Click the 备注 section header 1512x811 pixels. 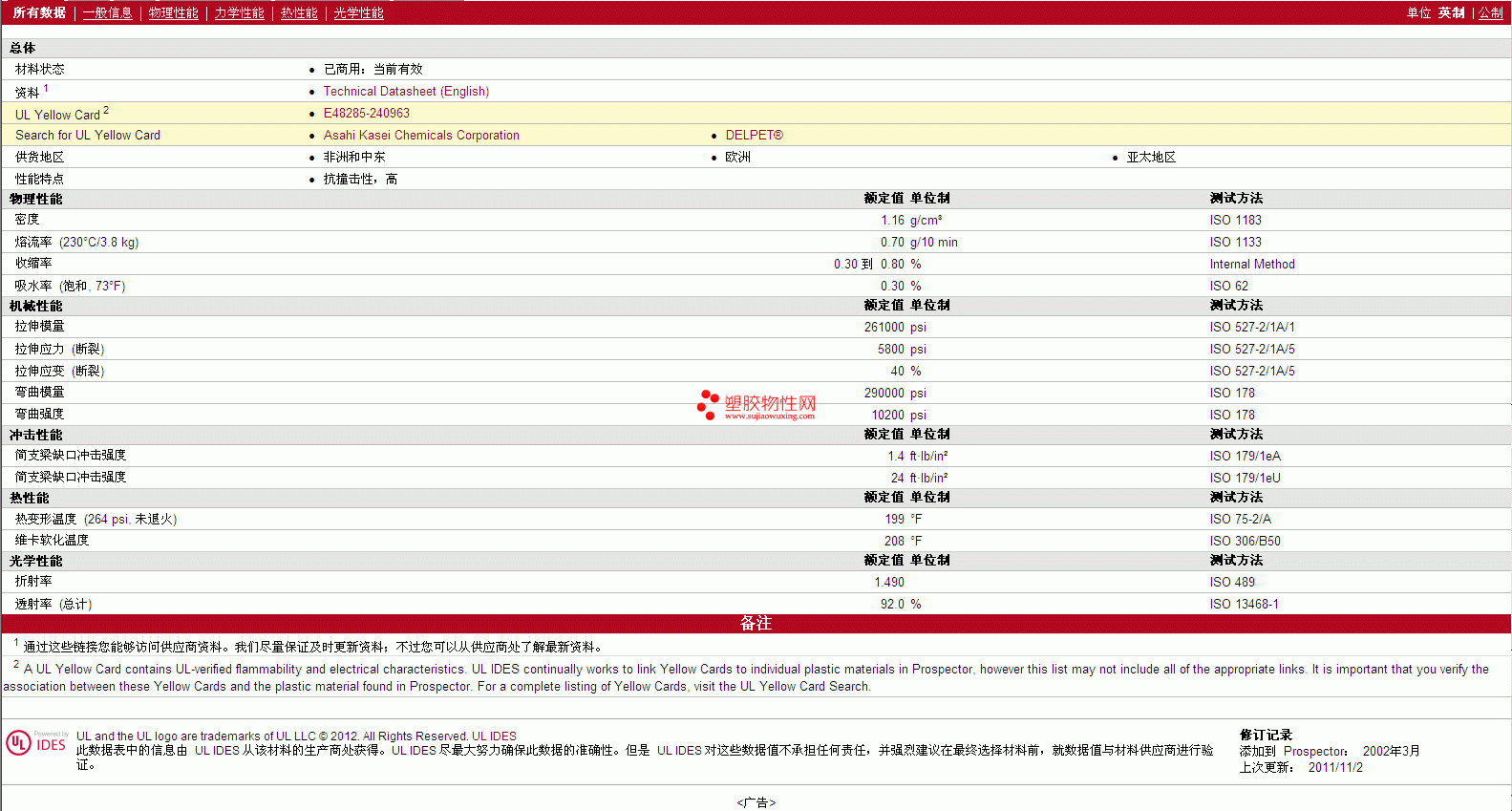coord(756,623)
